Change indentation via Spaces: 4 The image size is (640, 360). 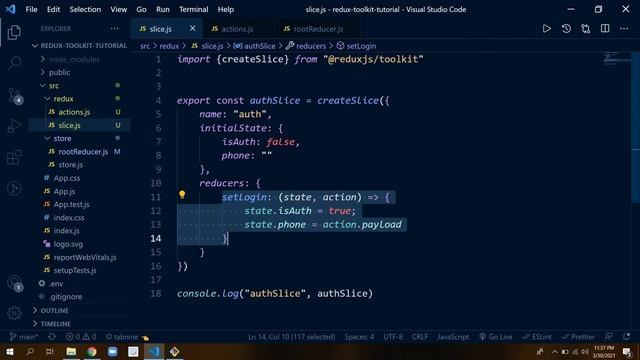click(359, 337)
